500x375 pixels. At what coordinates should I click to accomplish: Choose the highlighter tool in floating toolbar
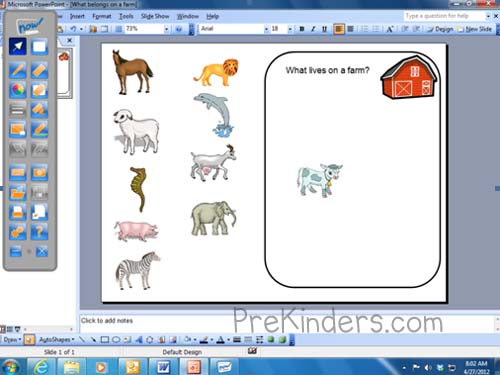pyautogui.click(x=39, y=70)
